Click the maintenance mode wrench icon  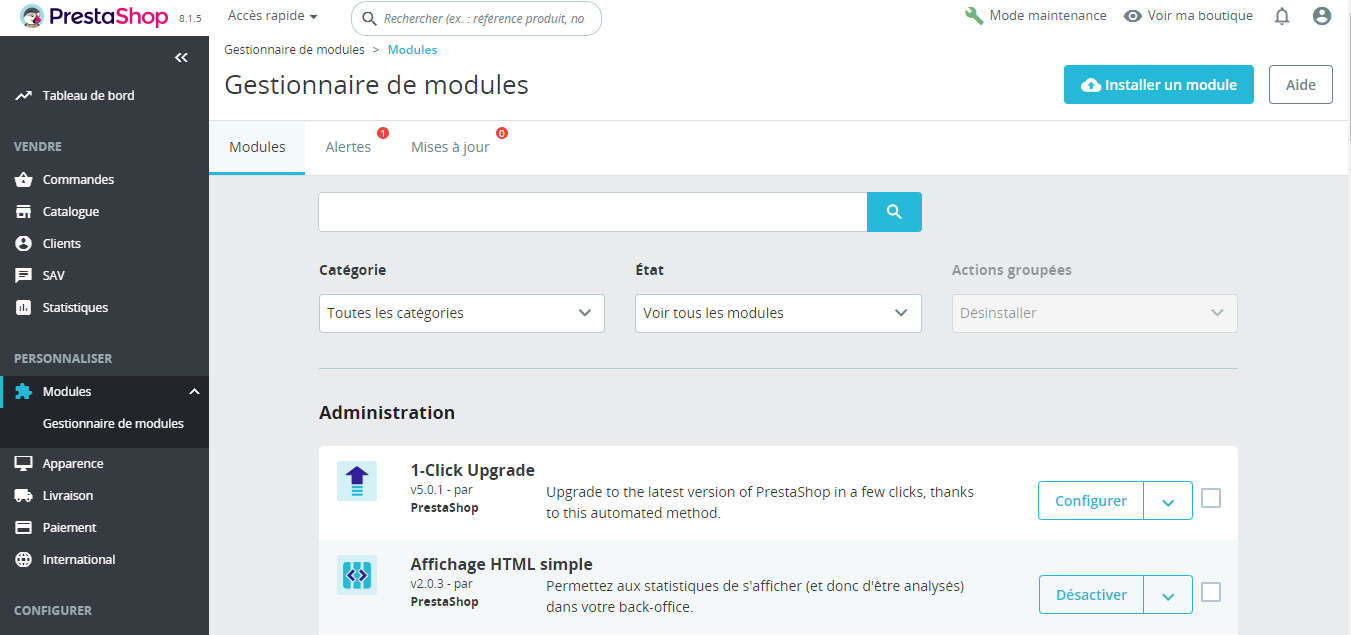974,16
